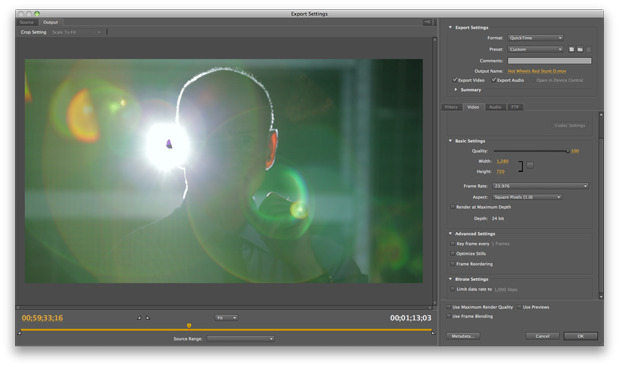Click the Output Name file link

537,71
